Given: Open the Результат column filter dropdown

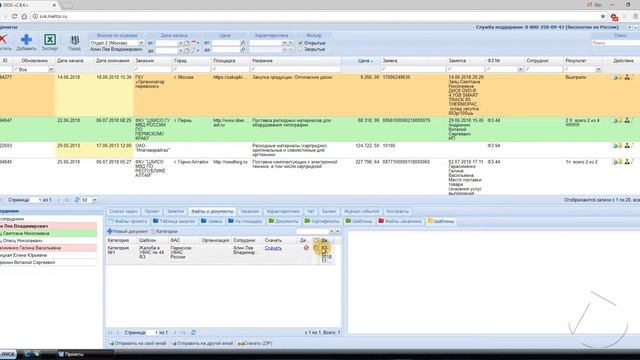Looking at the screenshot, I should [x=598, y=70].
